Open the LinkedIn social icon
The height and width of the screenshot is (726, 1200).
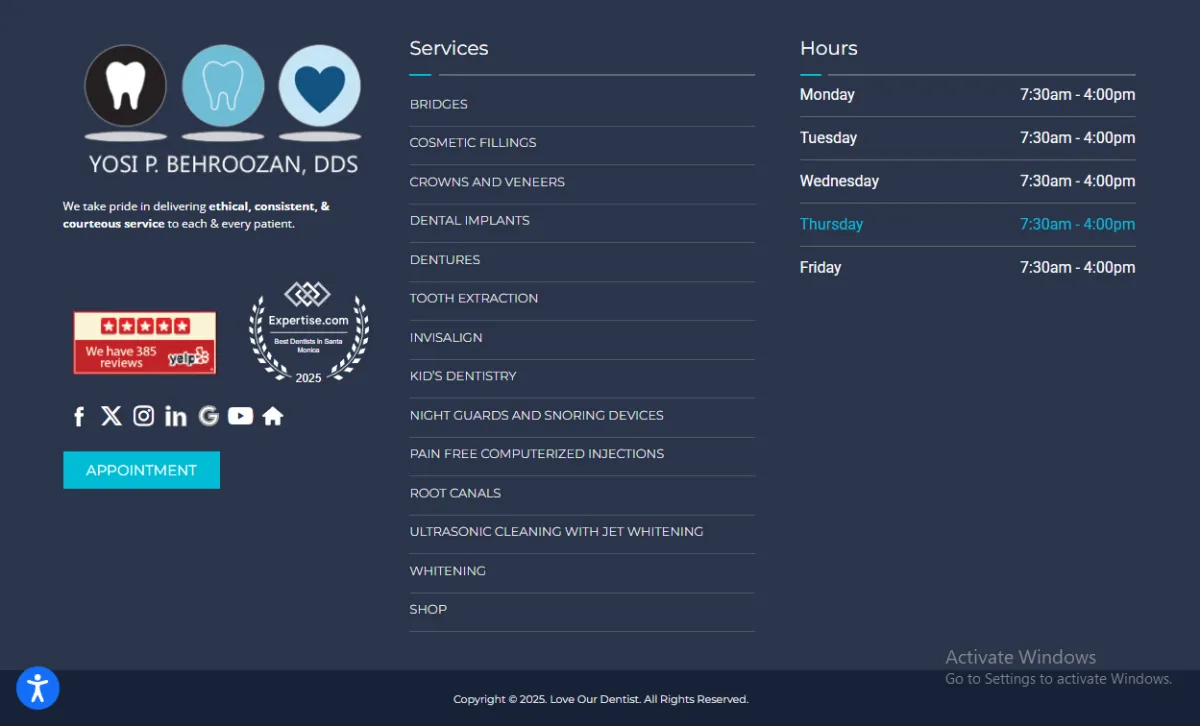coord(176,416)
